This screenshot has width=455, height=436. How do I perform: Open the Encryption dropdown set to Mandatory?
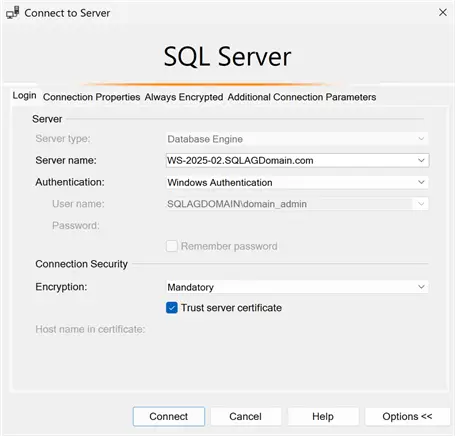point(297,287)
